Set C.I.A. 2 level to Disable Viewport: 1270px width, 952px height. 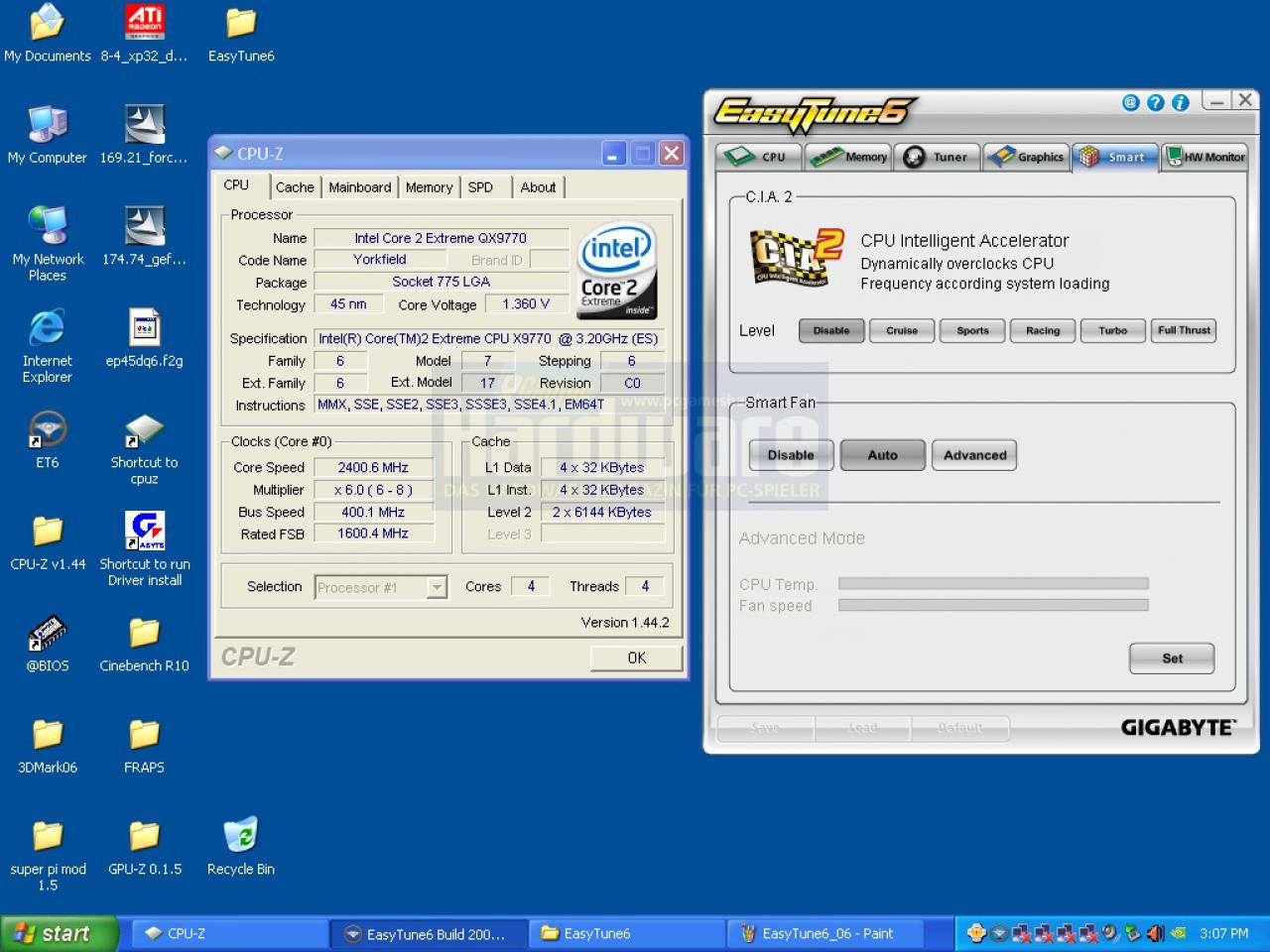(831, 330)
